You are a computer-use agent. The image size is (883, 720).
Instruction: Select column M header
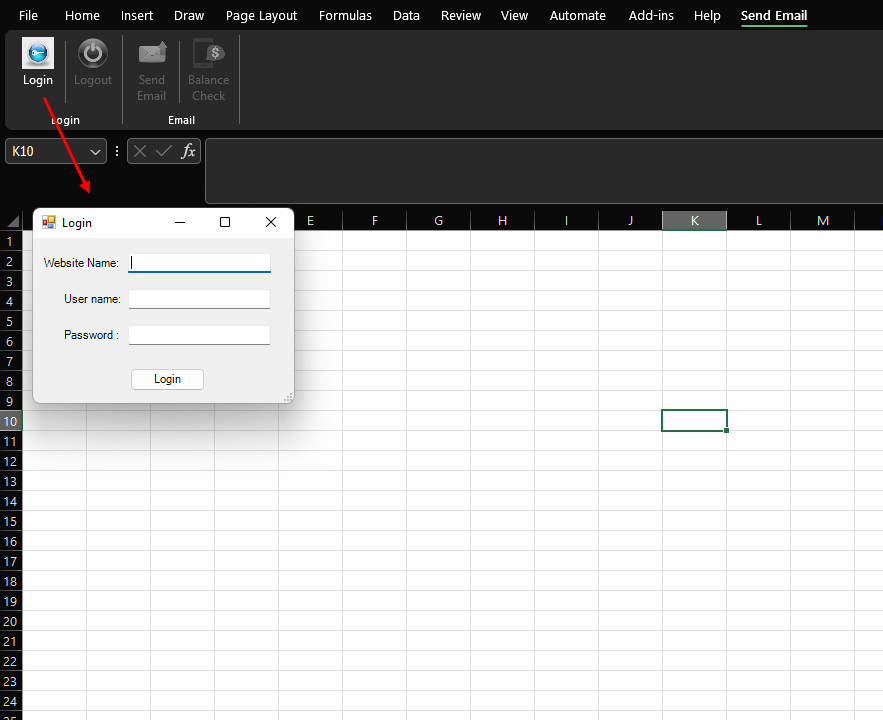tap(822, 220)
